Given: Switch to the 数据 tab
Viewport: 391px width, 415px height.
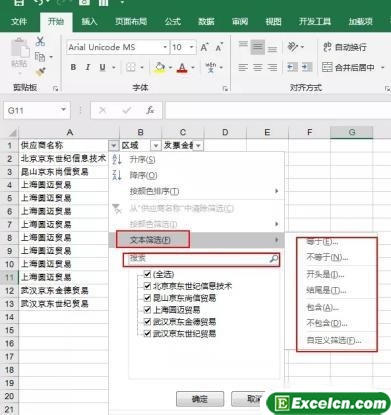Looking at the screenshot, I should coord(206,22).
